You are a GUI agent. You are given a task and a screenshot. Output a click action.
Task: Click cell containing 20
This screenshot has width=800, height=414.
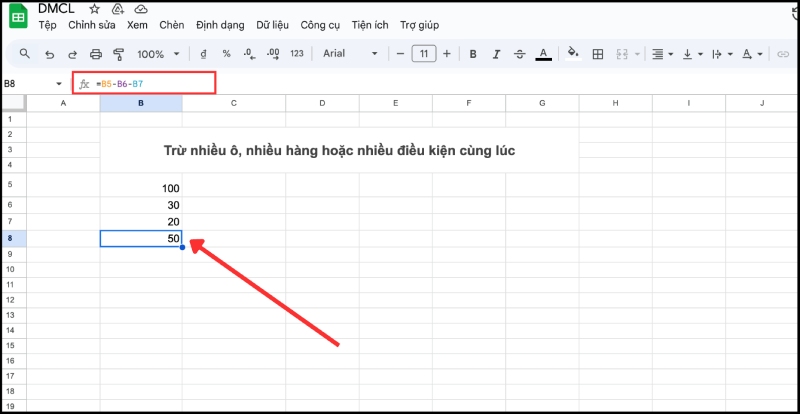(141, 222)
